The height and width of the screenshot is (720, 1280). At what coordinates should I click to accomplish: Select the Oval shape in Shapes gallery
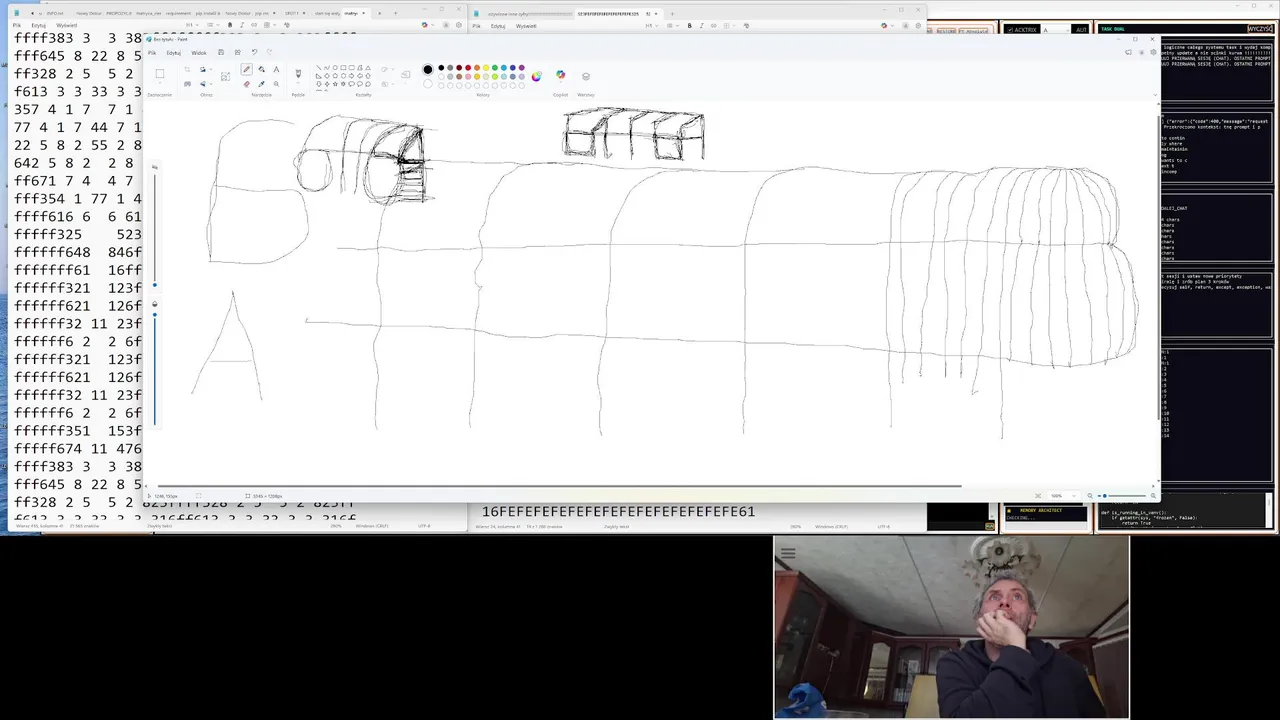click(335, 67)
